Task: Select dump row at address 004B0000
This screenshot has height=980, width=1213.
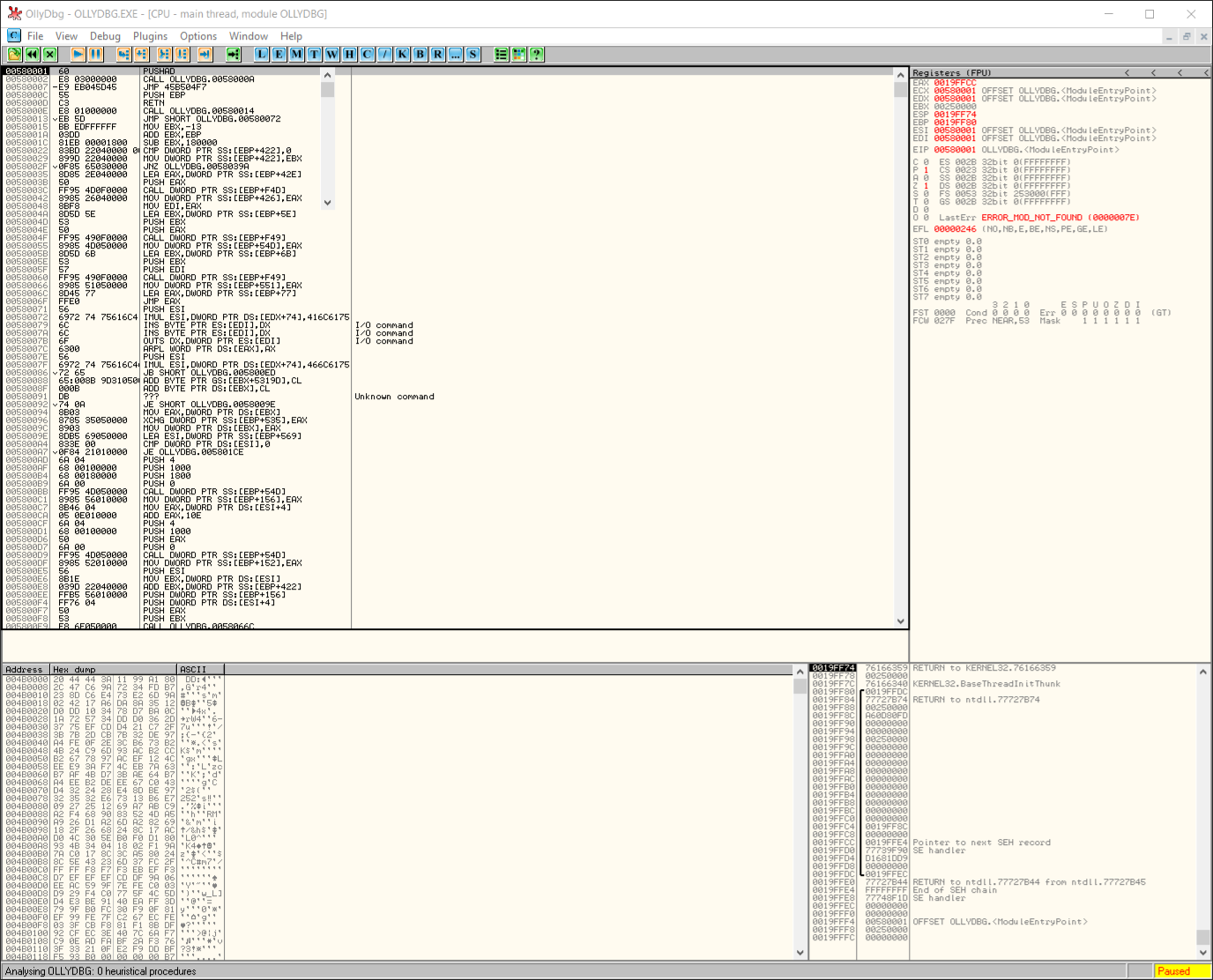Action: [x=113, y=679]
